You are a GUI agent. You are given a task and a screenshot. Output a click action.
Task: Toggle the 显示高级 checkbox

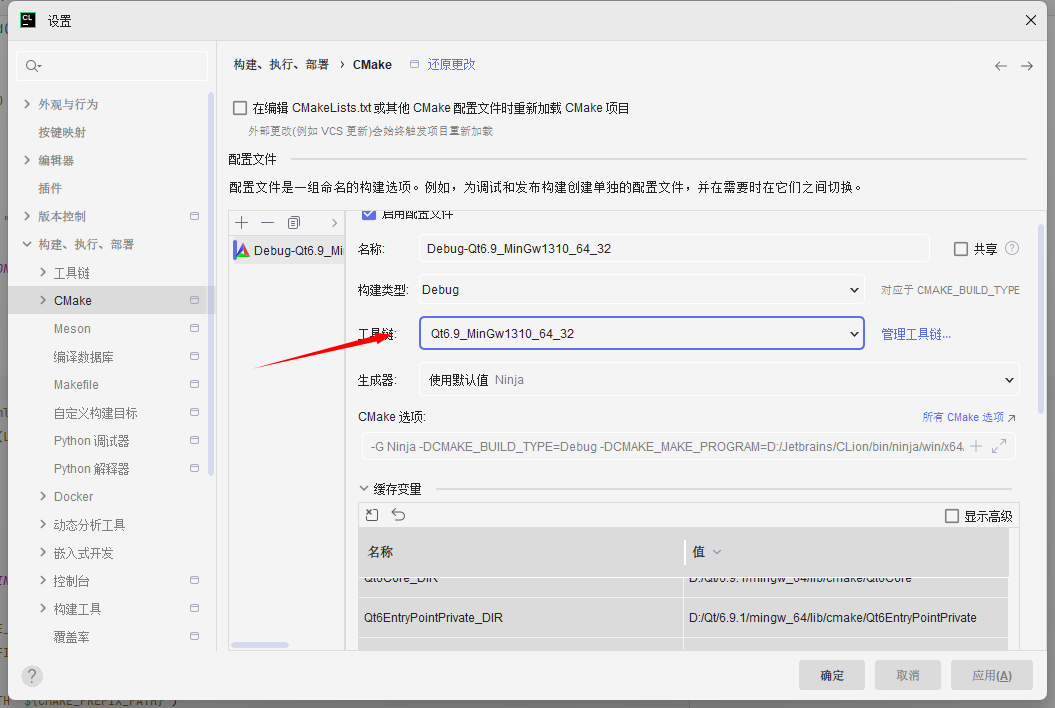click(x=952, y=516)
